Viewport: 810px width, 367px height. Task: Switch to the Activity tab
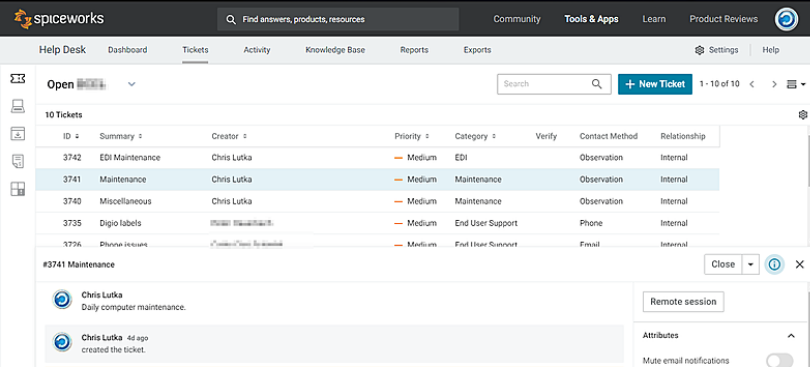(257, 50)
